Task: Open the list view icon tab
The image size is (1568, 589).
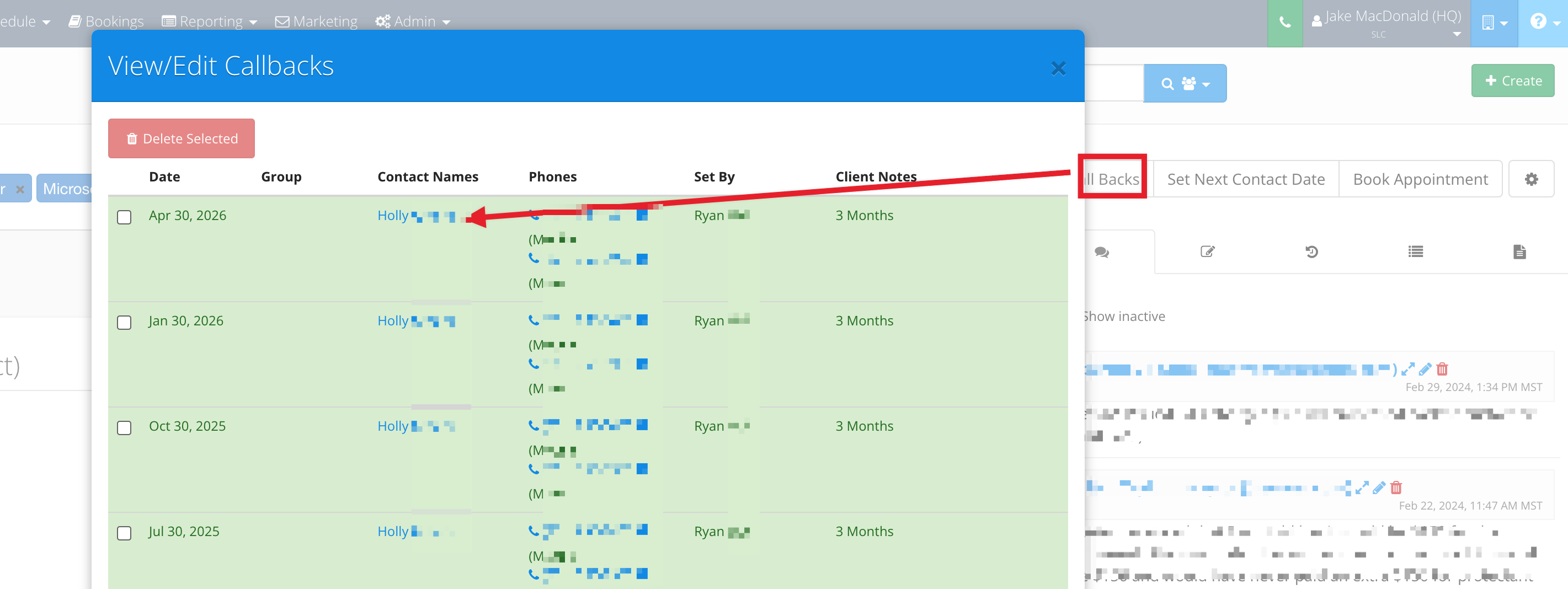Action: [1415, 252]
